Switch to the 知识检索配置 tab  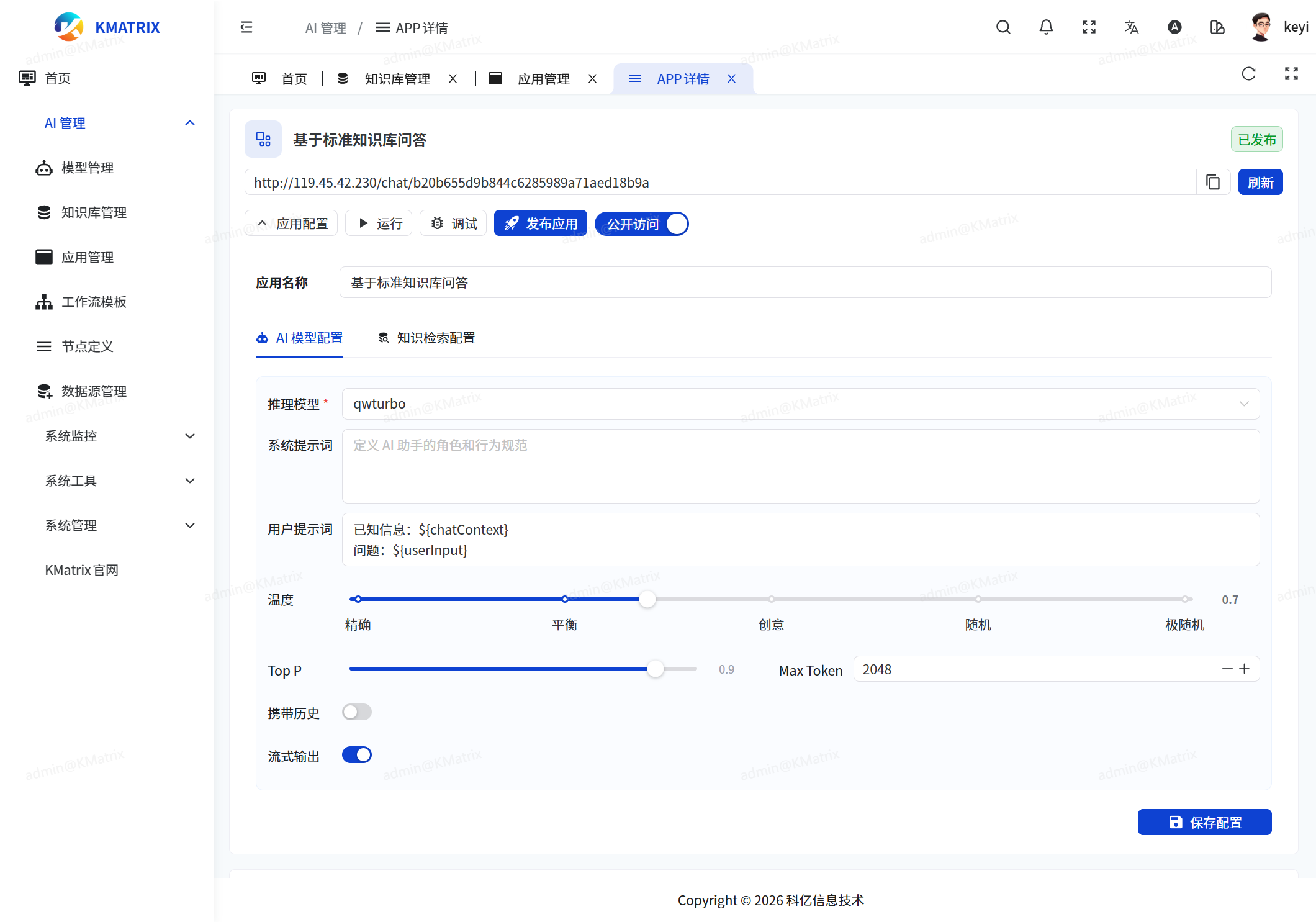pos(427,338)
